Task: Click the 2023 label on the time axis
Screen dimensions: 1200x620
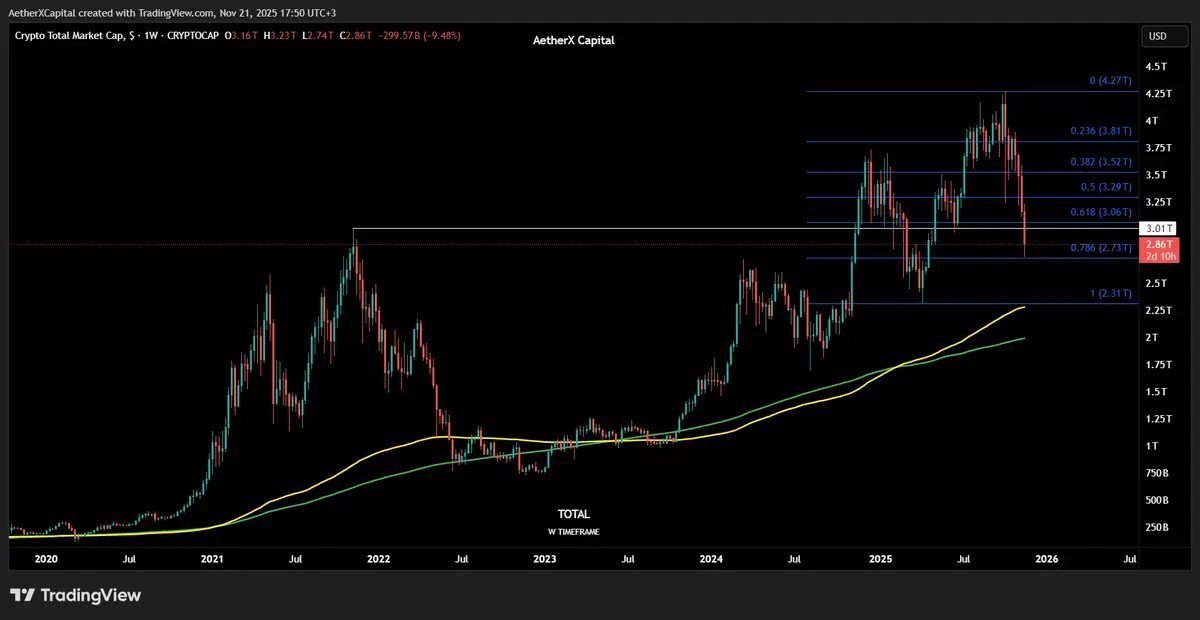Action: 545,561
